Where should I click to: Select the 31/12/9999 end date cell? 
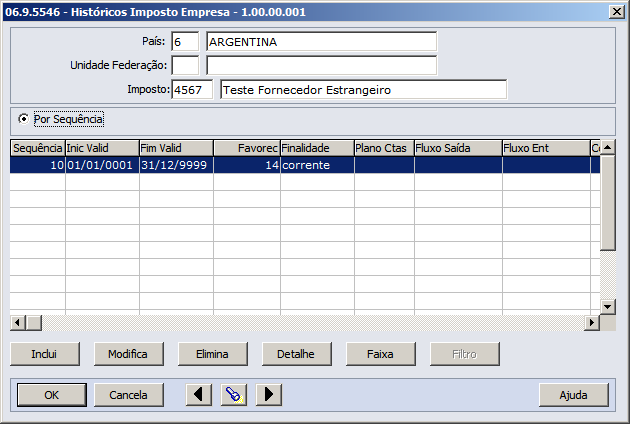click(176, 165)
